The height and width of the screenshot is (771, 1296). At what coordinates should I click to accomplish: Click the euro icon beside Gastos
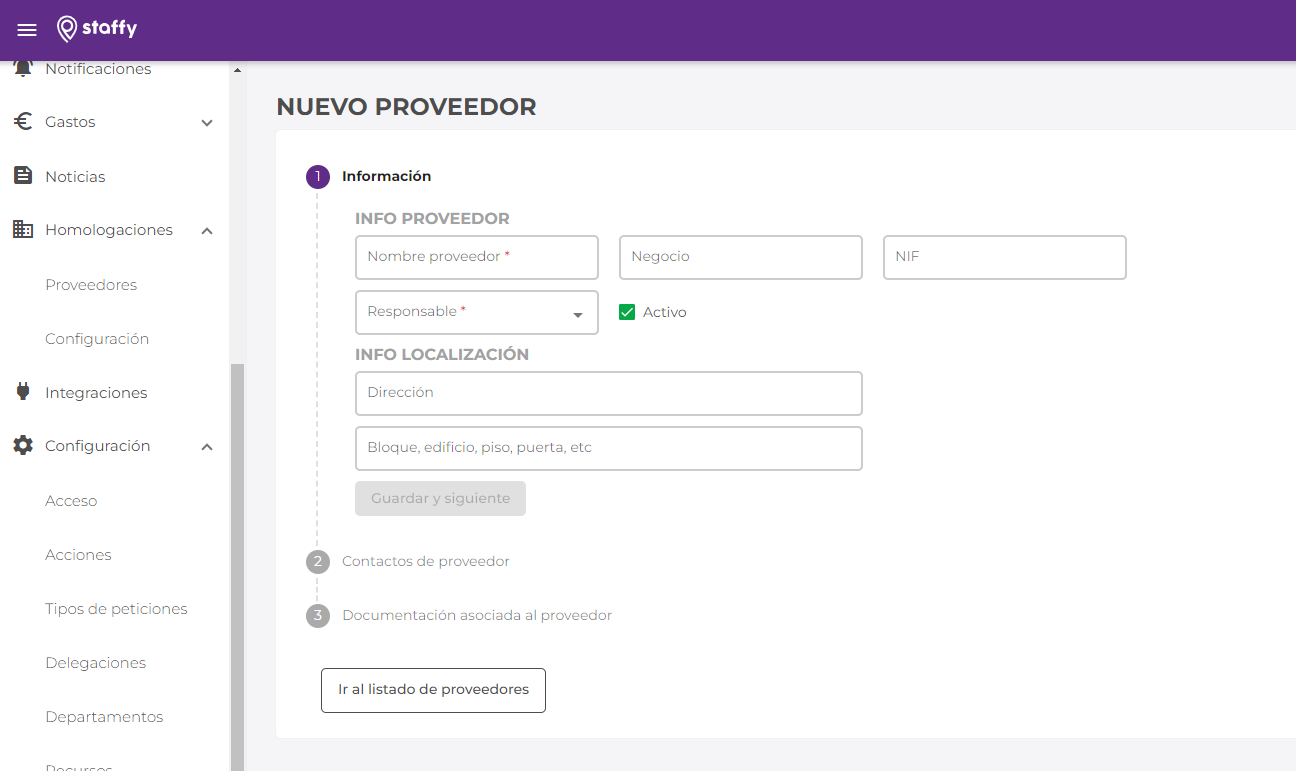23,122
